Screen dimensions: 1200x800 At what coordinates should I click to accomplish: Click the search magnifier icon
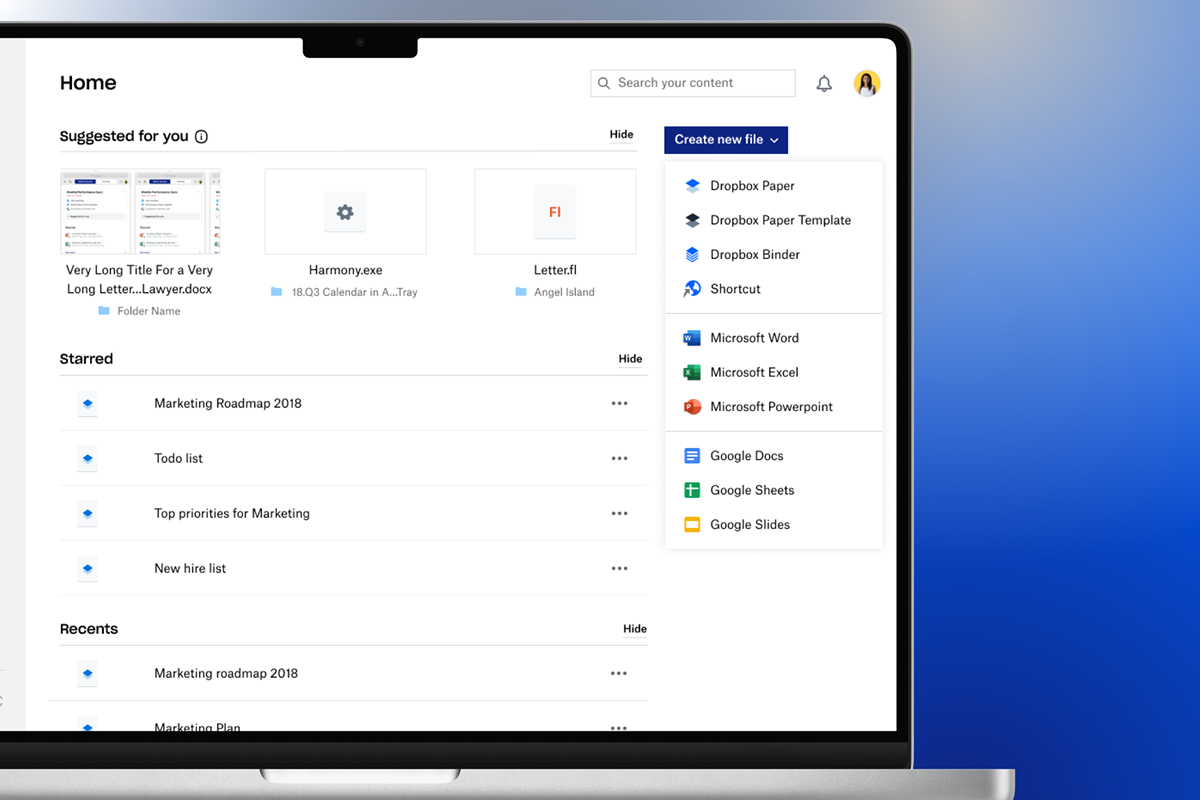[x=604, y=83]
